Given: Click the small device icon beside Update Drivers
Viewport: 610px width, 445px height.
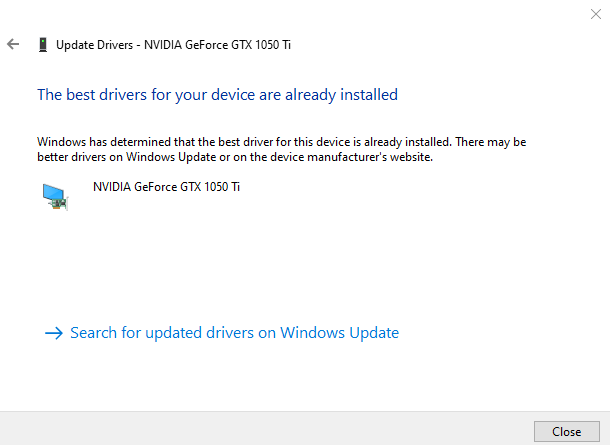Looking at the screenshot, I should click(42, 44).
